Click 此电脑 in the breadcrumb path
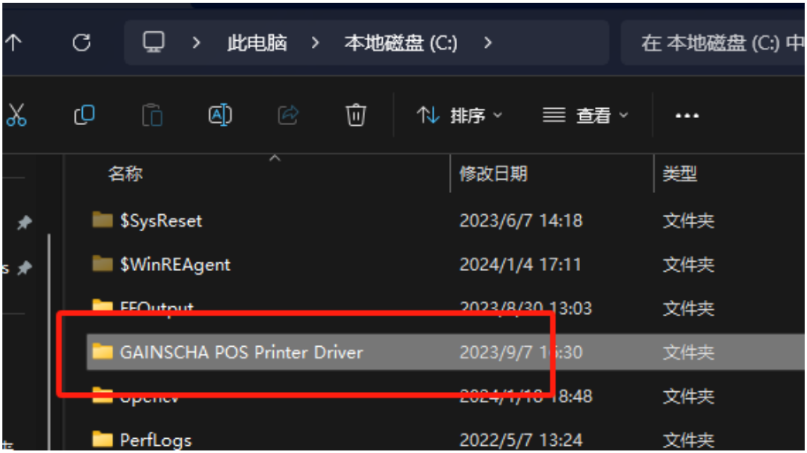 pos(257,43)
